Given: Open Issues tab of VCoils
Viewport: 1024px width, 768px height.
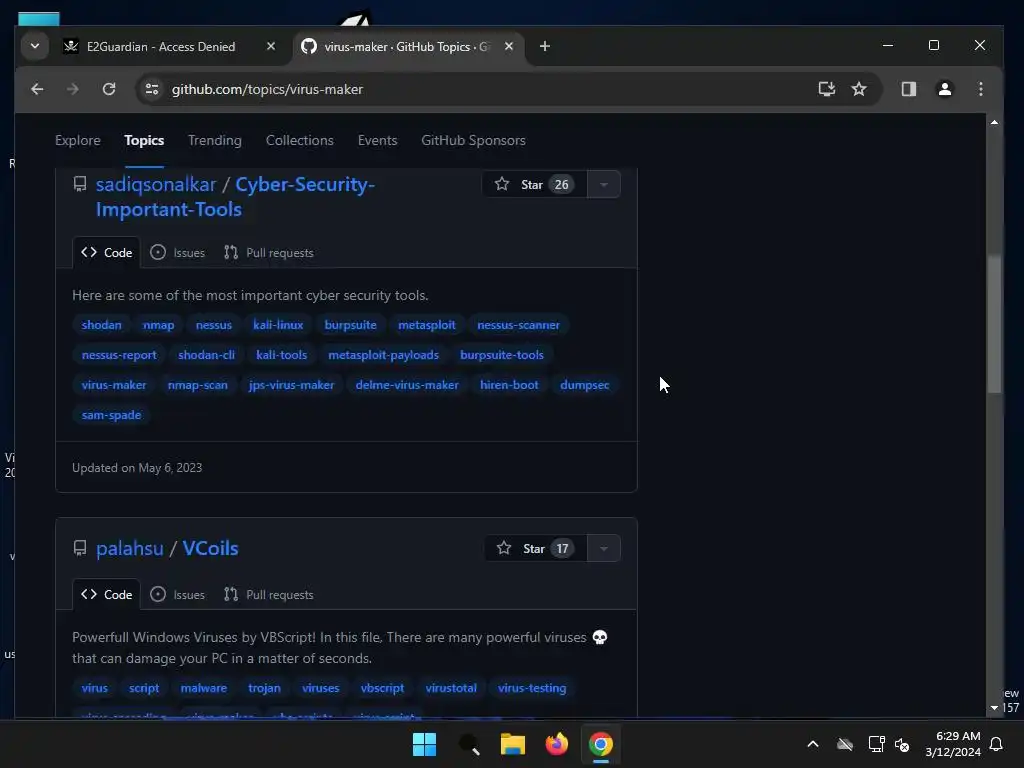Looking at the screenshot, I should point(178,595).
